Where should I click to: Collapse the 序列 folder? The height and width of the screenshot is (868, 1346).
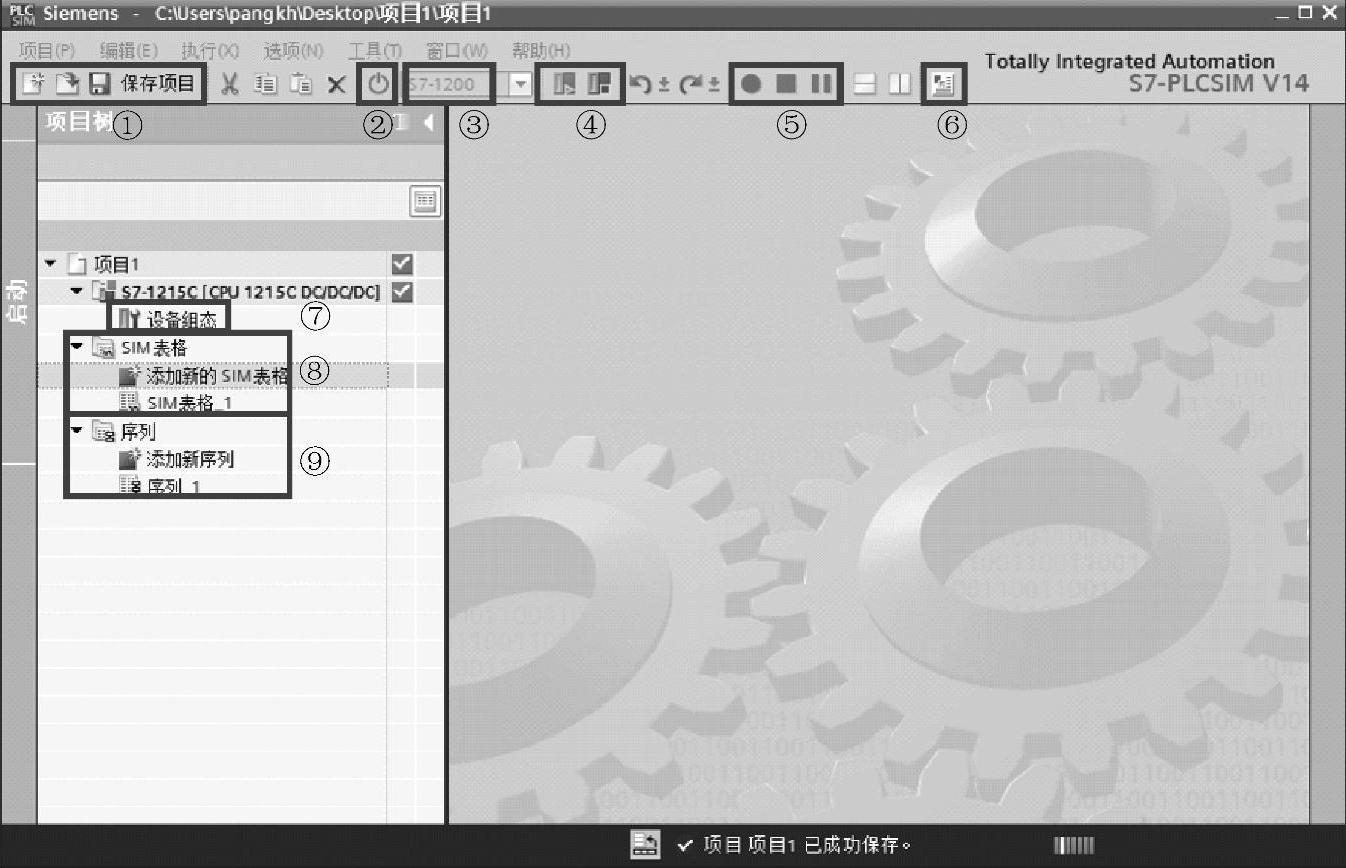[x=76, y=430]
